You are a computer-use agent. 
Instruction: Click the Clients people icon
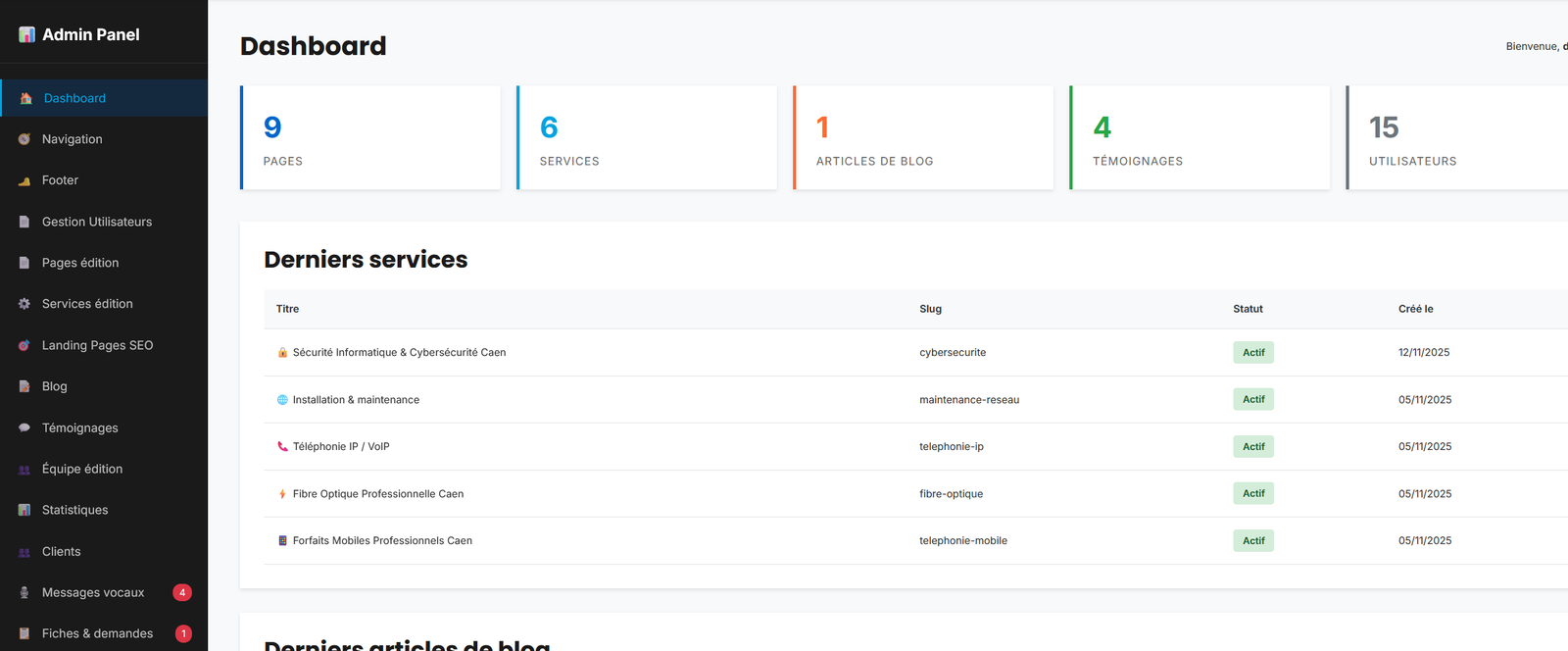coord(24,551)
